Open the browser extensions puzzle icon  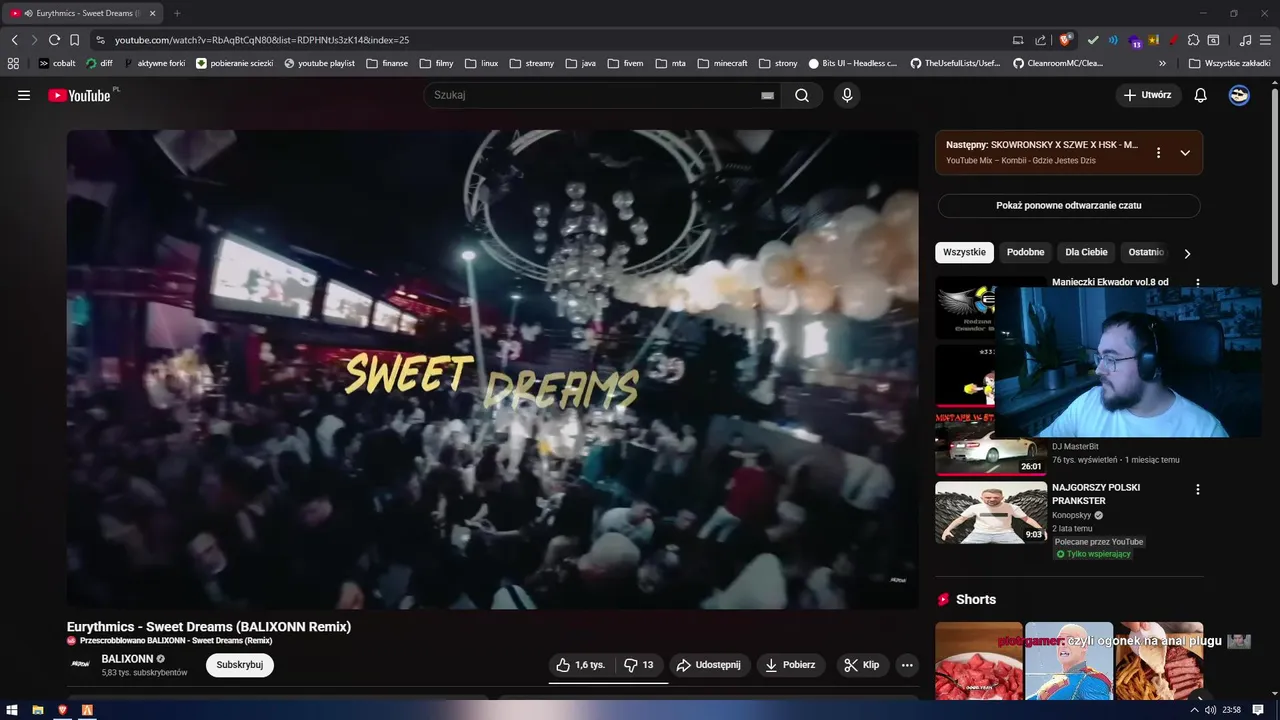(x=1194, y=40)
